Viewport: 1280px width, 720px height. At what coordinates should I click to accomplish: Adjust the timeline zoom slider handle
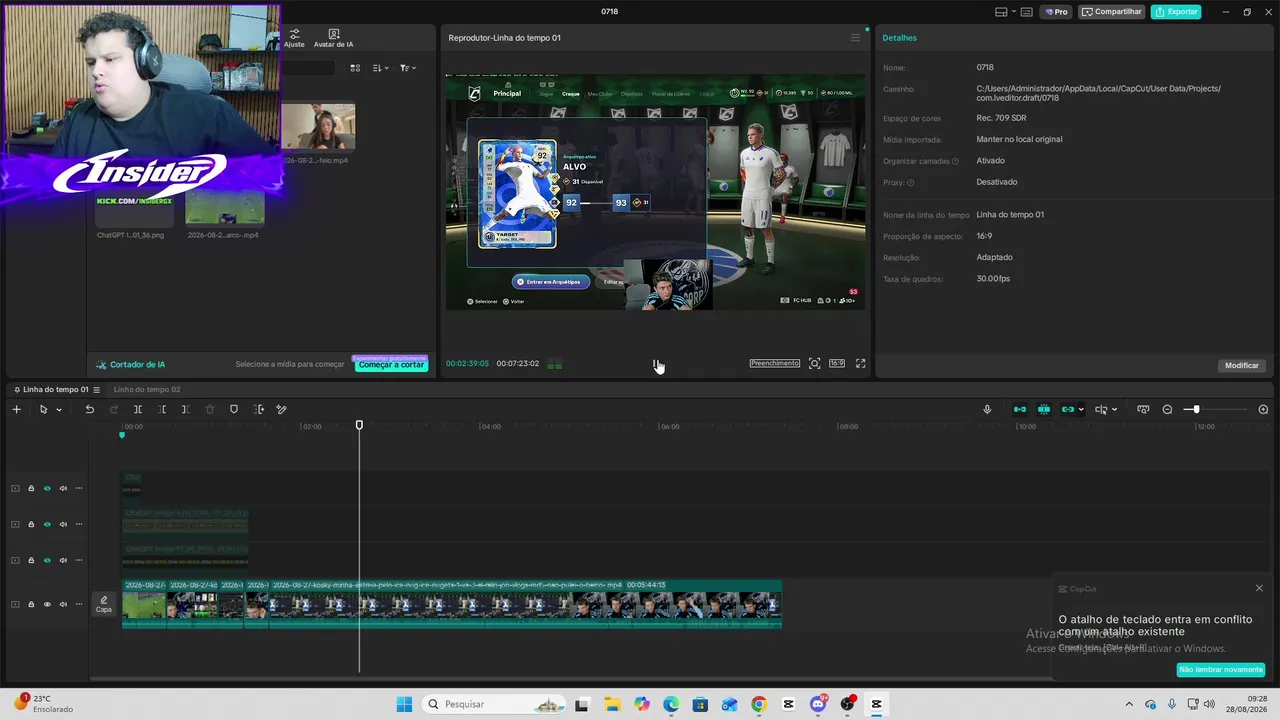point(1195,409)
